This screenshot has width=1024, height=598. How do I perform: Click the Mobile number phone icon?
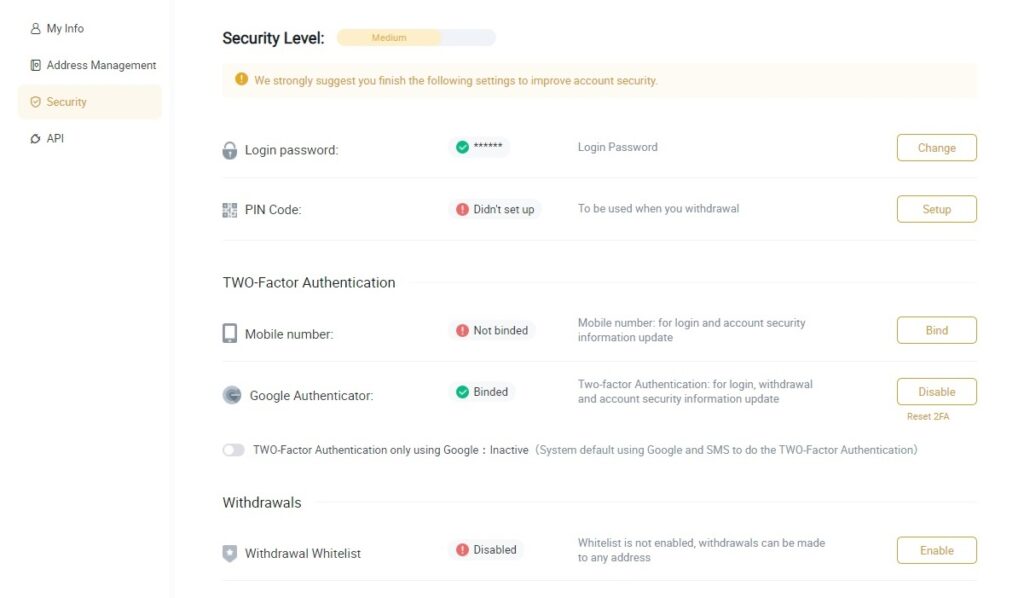click(230, 333)
